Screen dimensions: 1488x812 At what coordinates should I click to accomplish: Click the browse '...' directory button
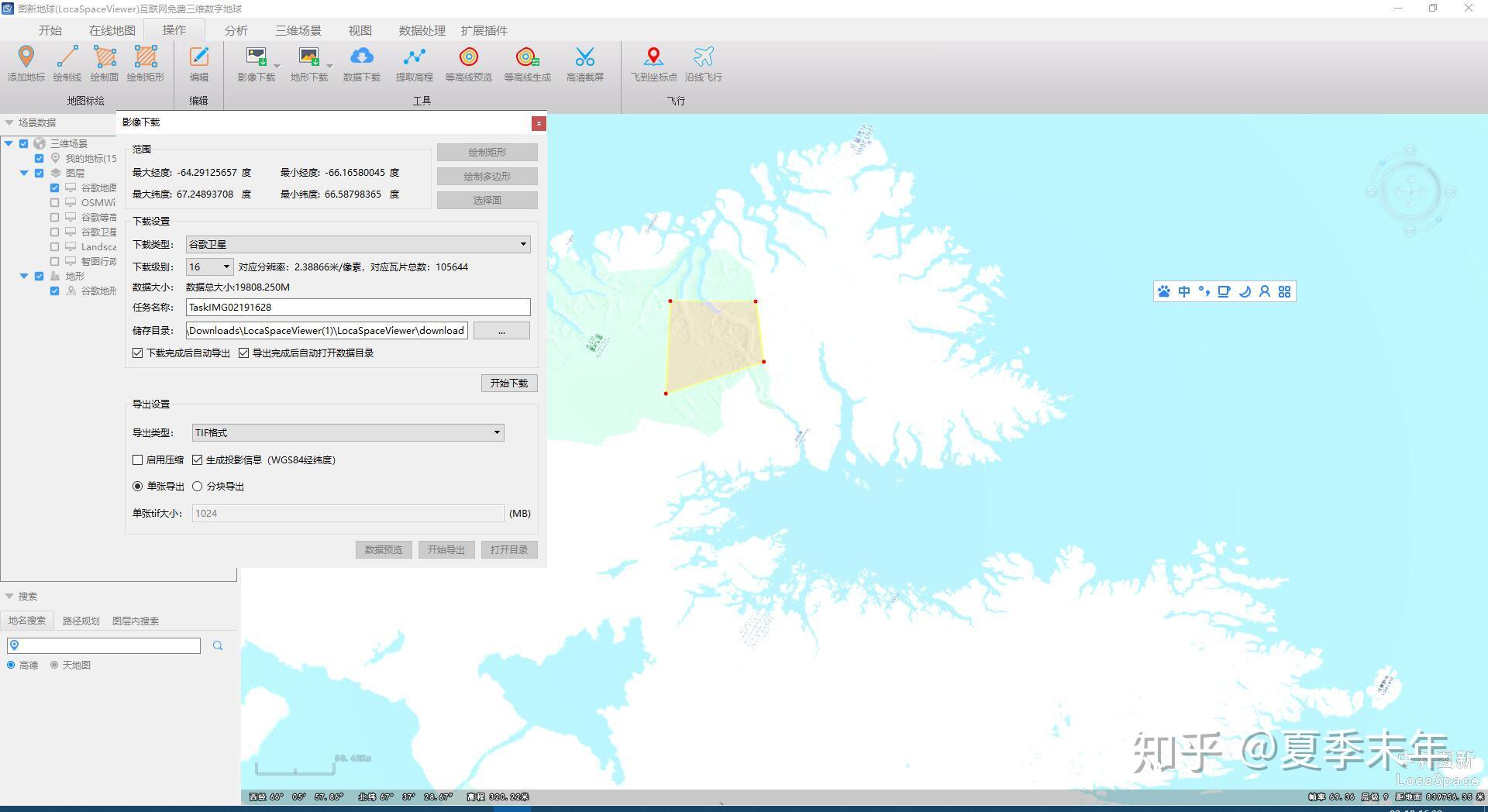[x=501, y=330]
